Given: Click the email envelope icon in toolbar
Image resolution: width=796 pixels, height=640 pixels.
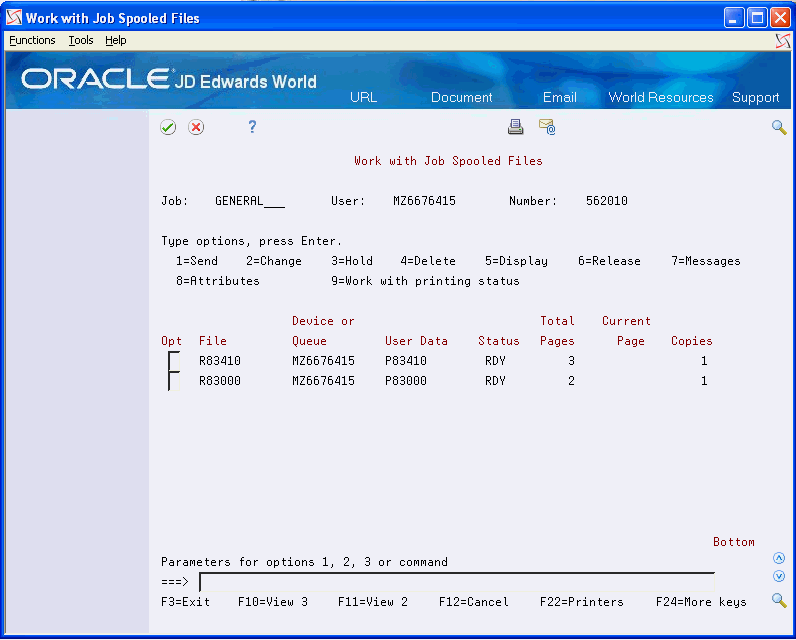Looking at the screenshot, I should (x=547, y=126).
